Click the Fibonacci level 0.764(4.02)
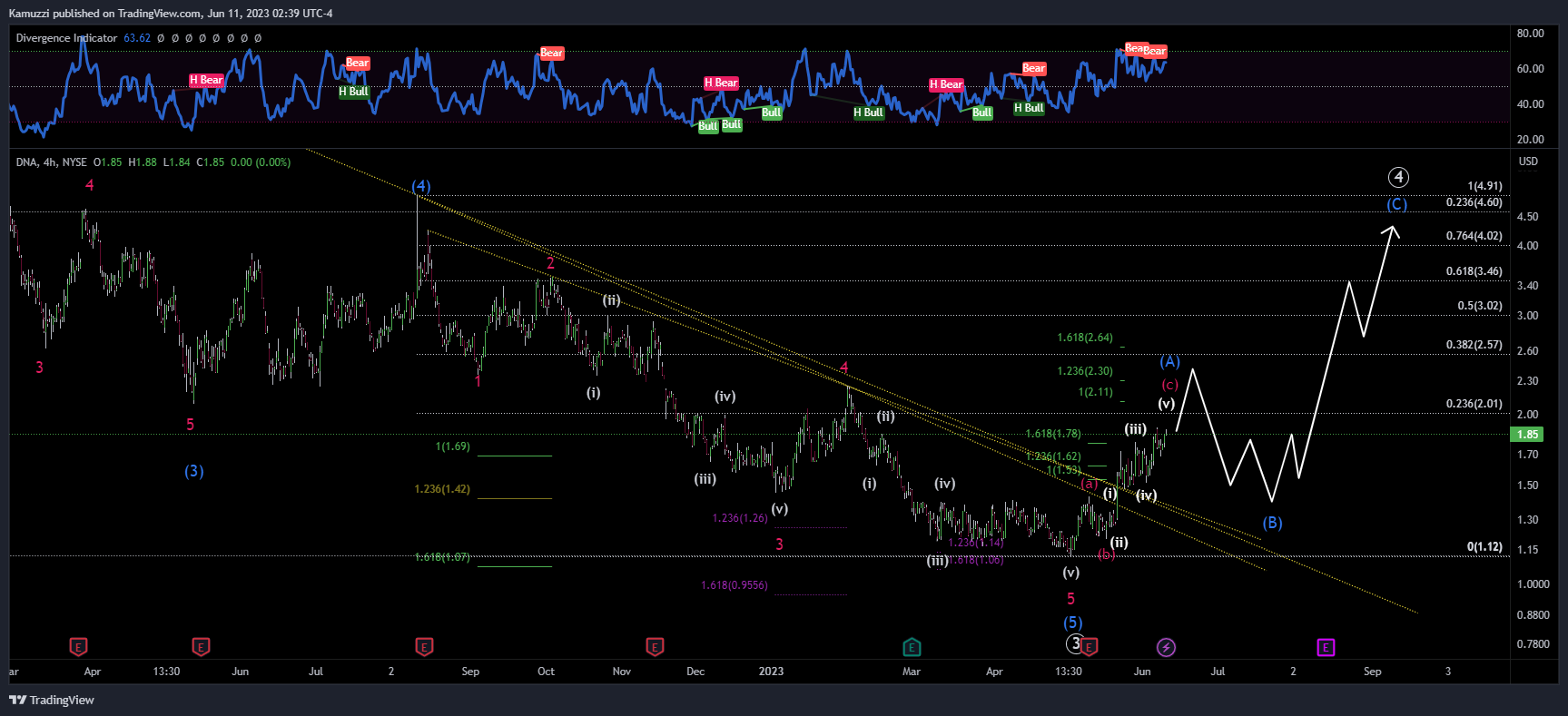This screenshot has width=1568, height=716. (x=1474, y=236)
